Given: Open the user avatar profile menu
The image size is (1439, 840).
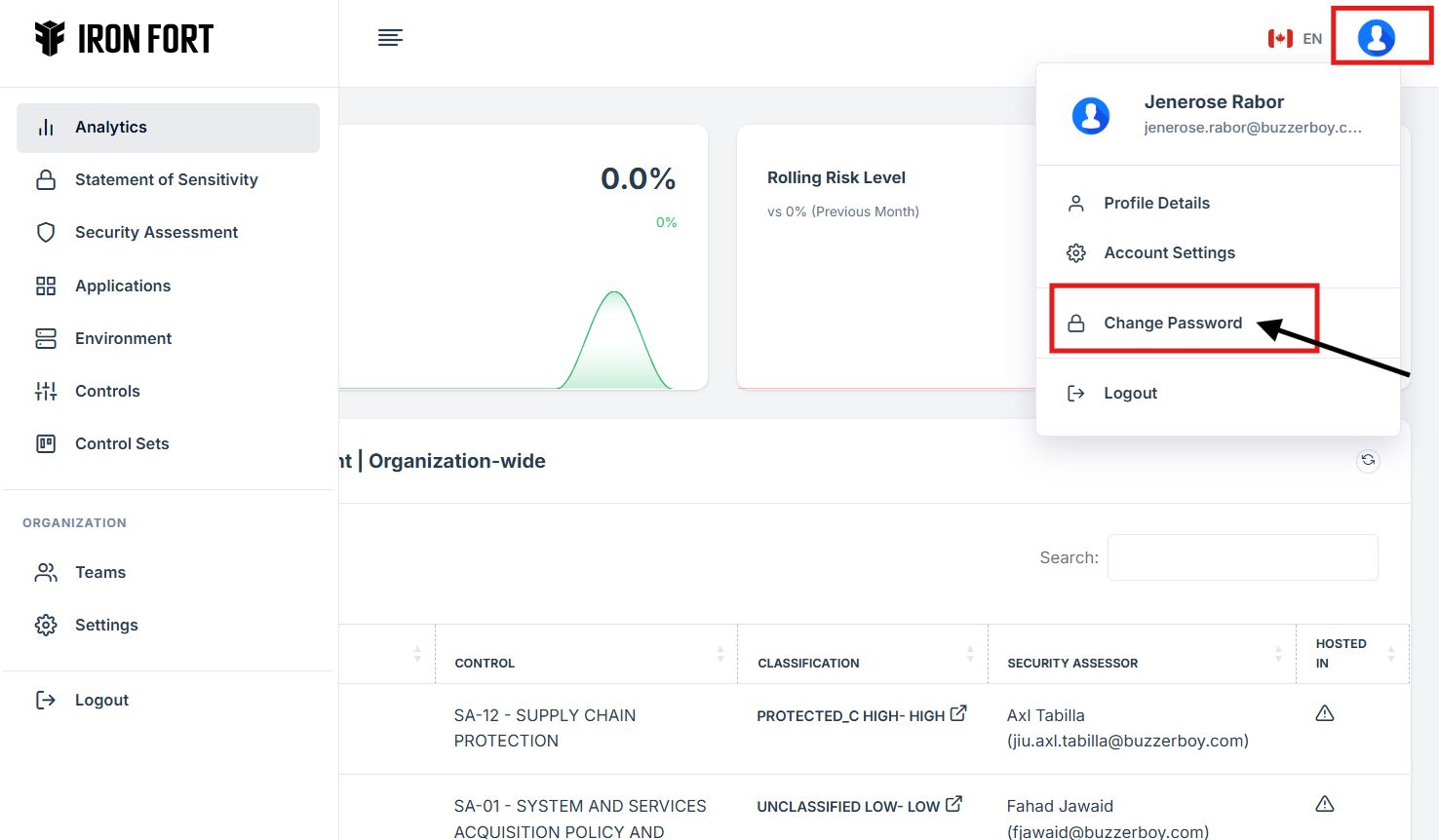Looking at the screenshot, I should point(1376,38).
